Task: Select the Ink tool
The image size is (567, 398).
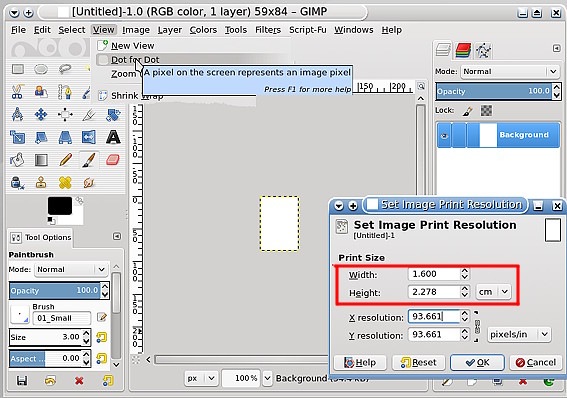Action: click(x=17, y=183)
